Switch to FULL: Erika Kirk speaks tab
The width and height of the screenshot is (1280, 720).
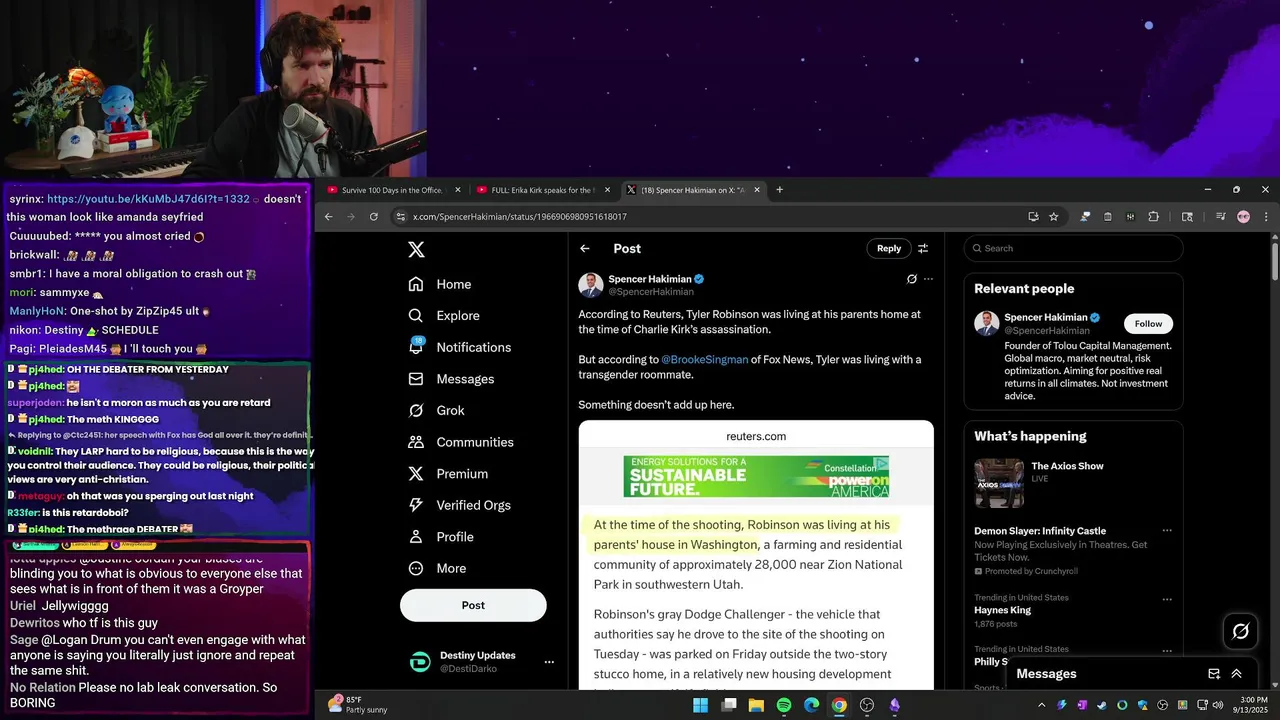pos(542,190)
